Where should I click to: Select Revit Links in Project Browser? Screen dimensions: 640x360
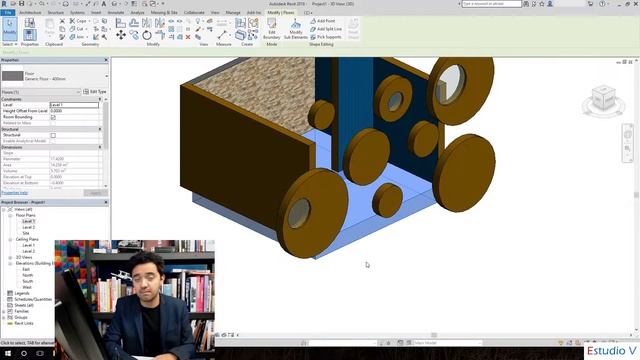(x=24, y=323)
